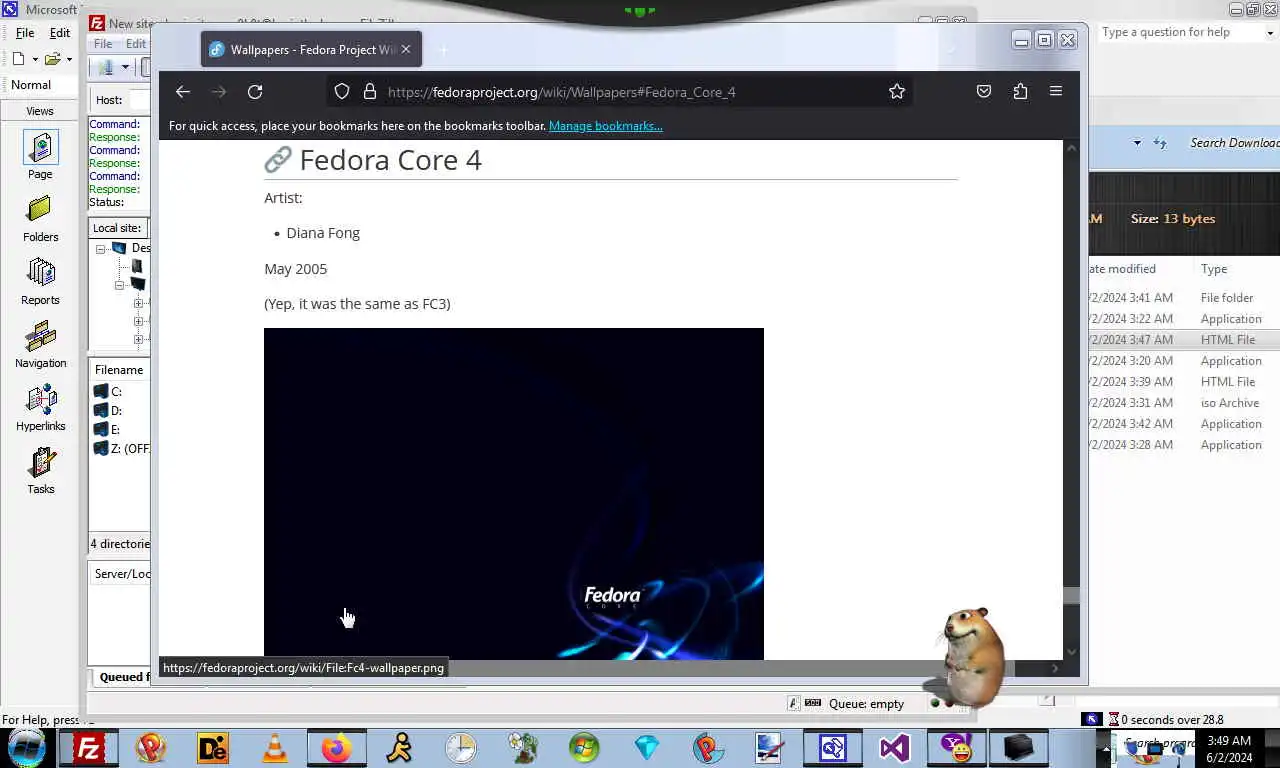Click the Filename column header in FileZilla
This screenshot has width=1280, height=768.
(x=119, y=370)
